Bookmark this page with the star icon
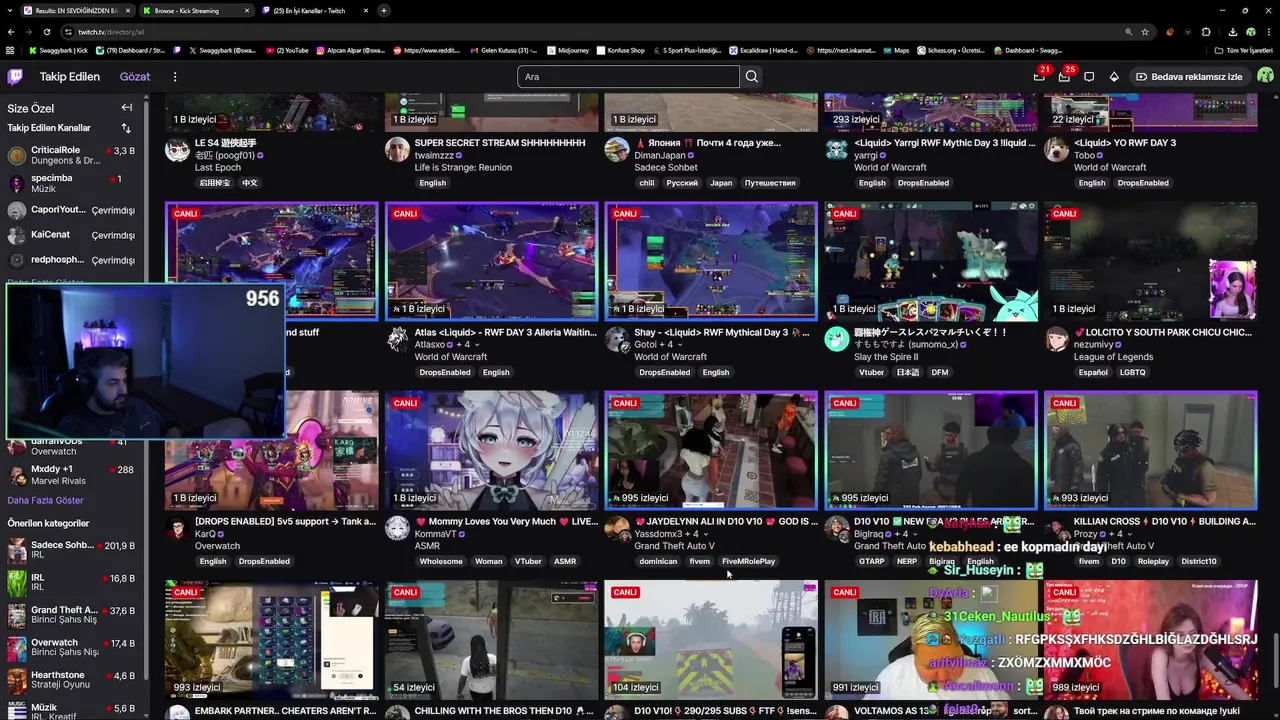Screen dimensions: 1280x720 pos(1145,32)
